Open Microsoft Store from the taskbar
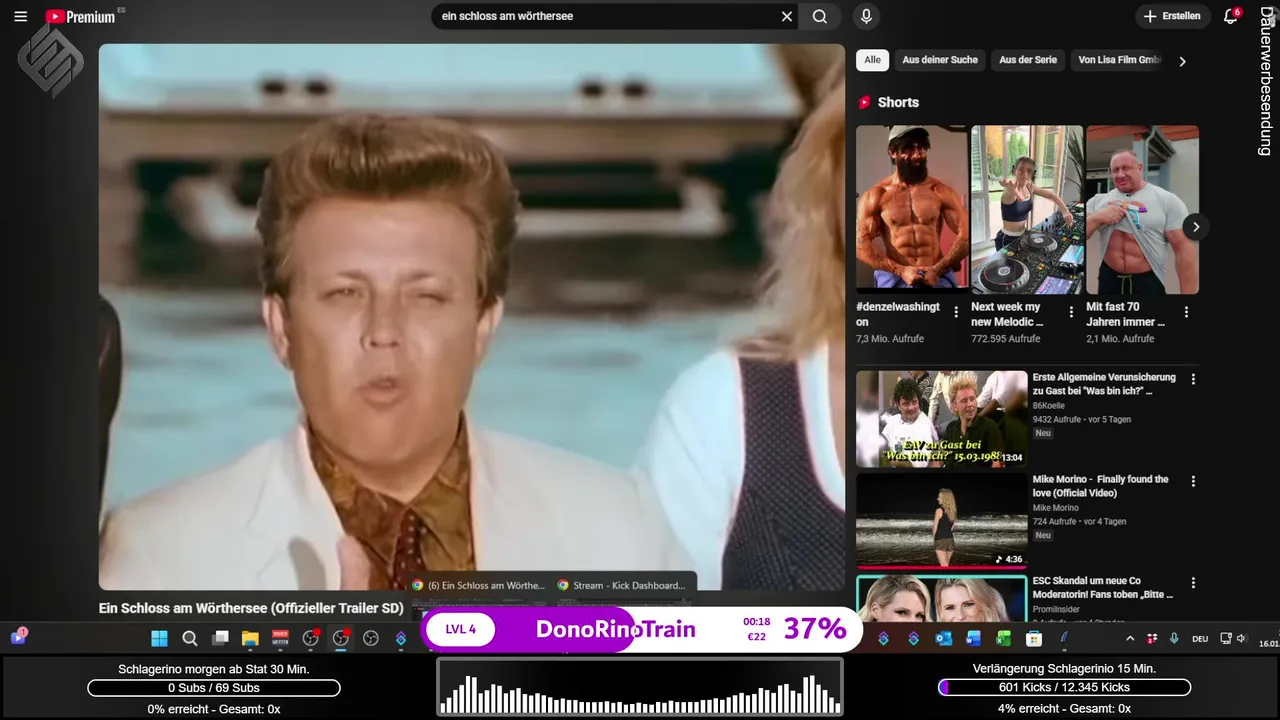 pyautogui.click(x=1034, y=638)
